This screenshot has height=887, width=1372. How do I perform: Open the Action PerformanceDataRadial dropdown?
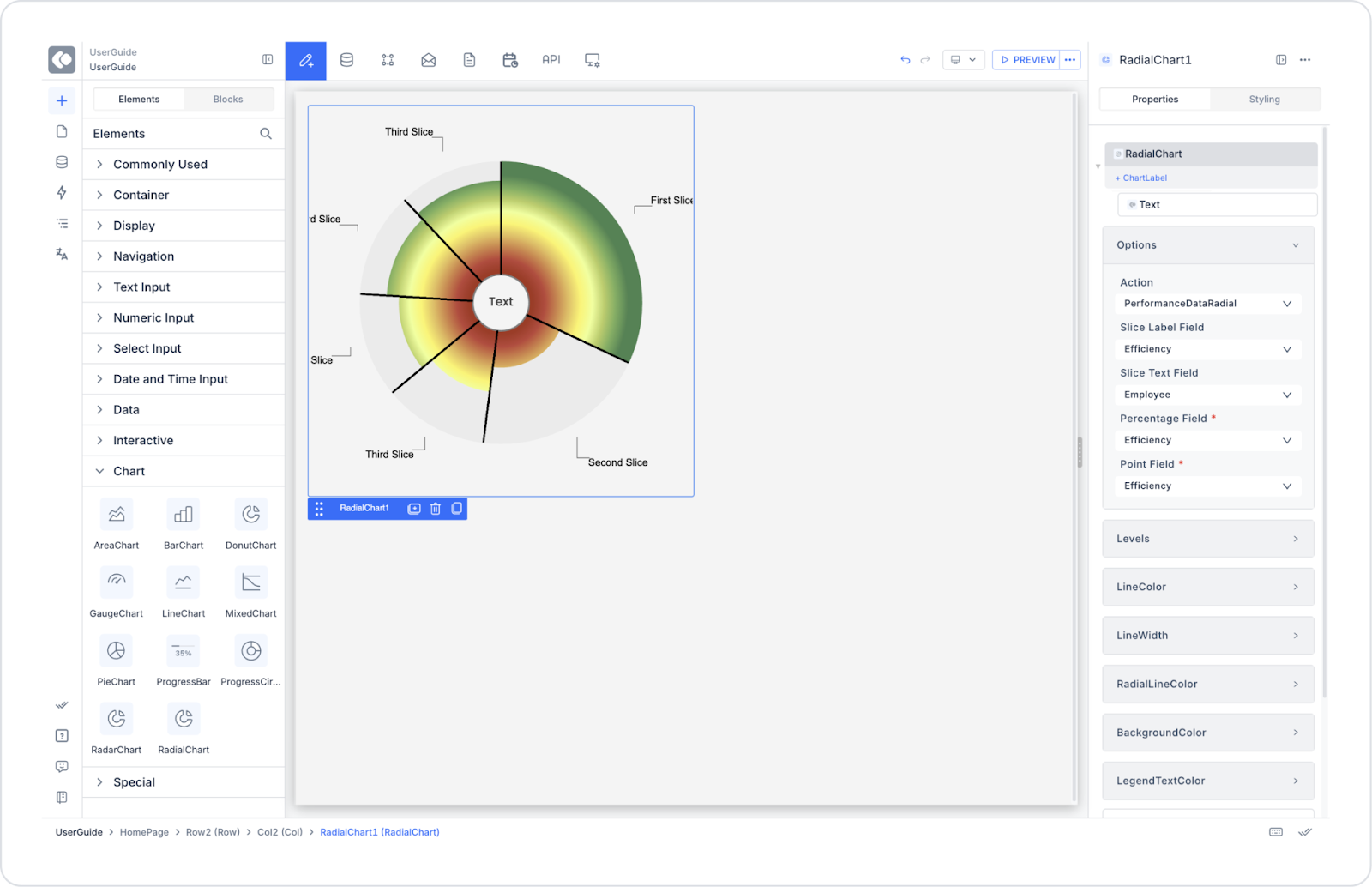(x=1208, y=304)
